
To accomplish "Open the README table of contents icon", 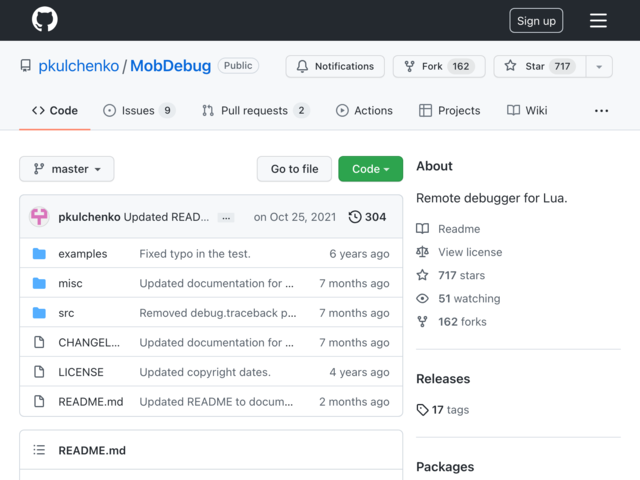I will point(39,450).
